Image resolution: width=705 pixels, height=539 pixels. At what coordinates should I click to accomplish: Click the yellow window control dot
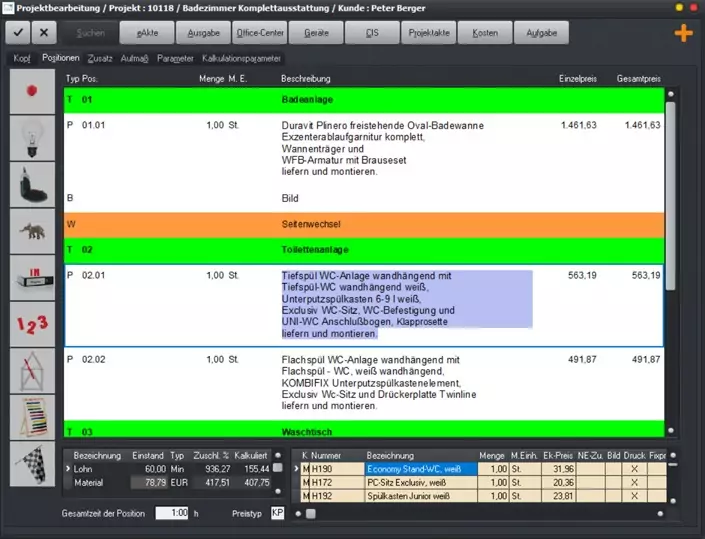click(679, 7)
